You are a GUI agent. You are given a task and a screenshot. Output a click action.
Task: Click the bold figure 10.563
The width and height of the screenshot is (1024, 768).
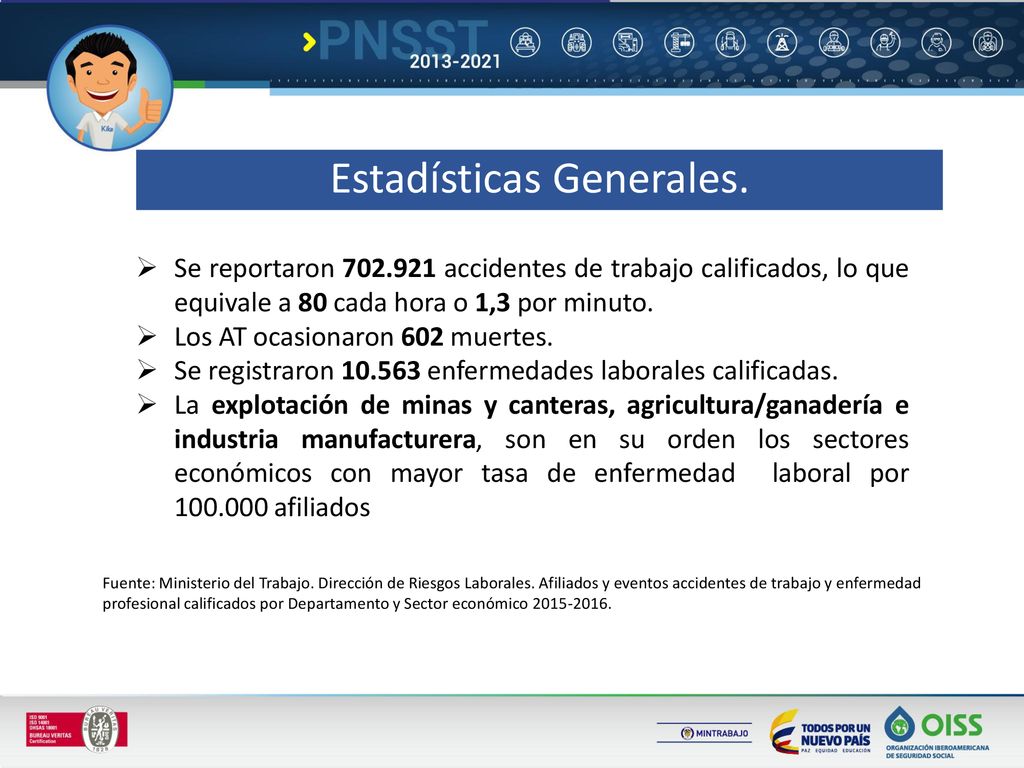pos(381,371)
